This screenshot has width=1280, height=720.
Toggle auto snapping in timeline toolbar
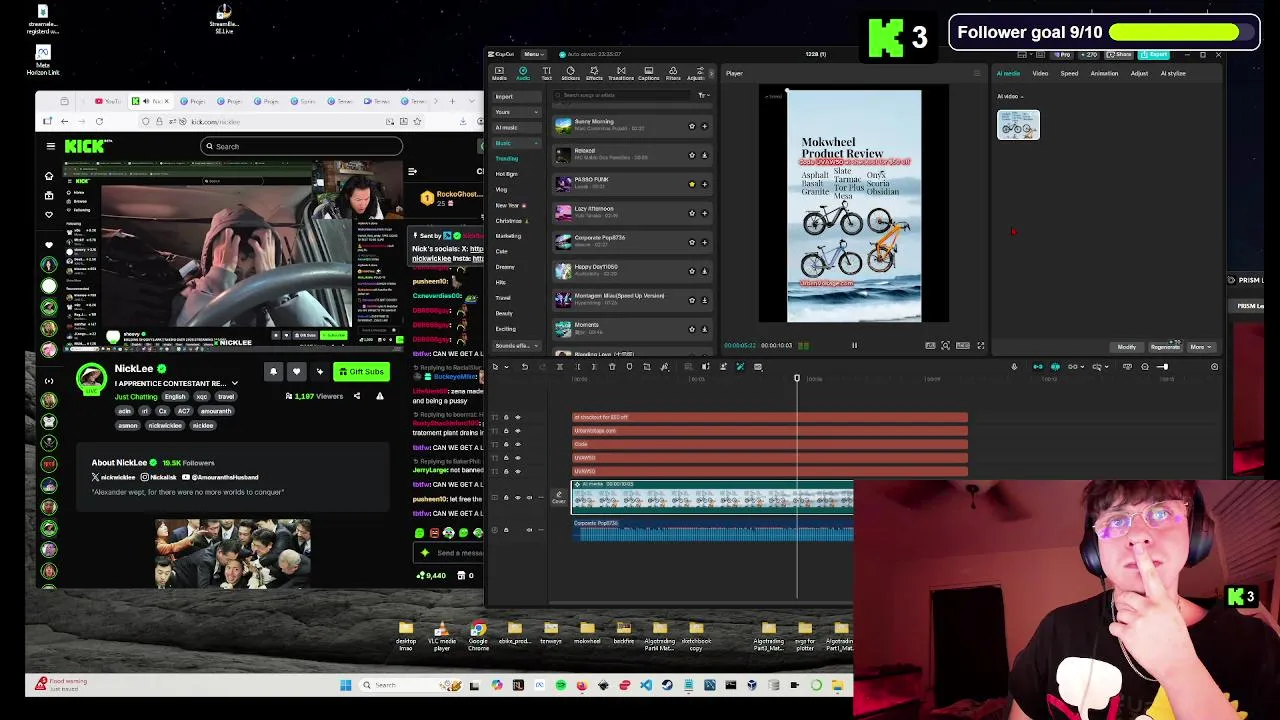coord(1055,367)
